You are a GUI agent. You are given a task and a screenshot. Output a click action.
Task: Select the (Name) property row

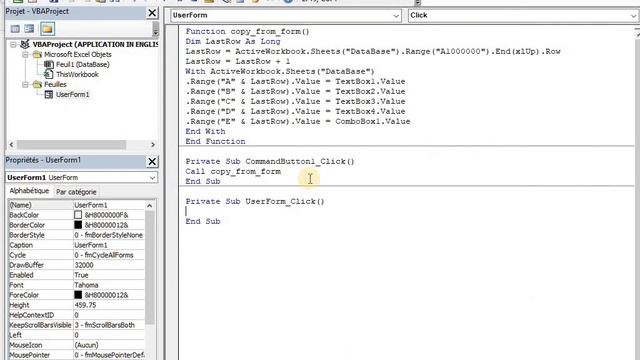(76, 205)
